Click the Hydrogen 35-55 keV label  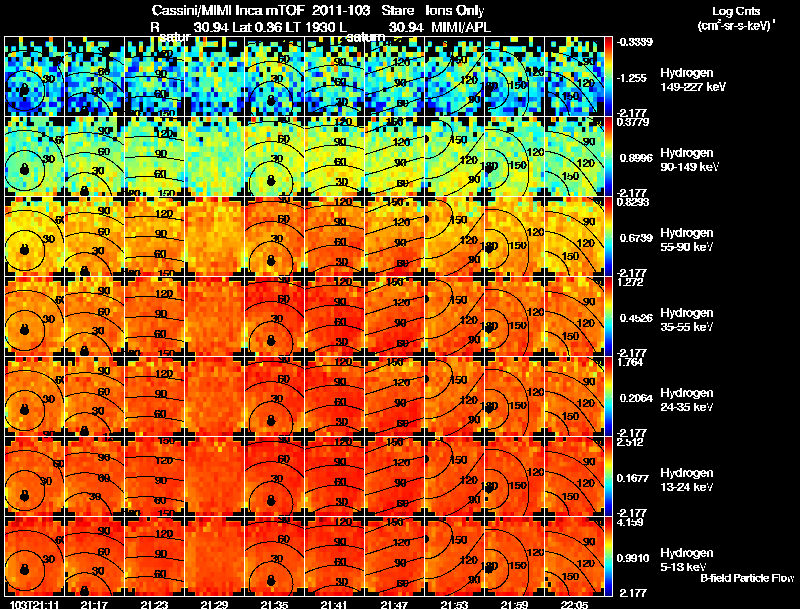click(687, 320)
